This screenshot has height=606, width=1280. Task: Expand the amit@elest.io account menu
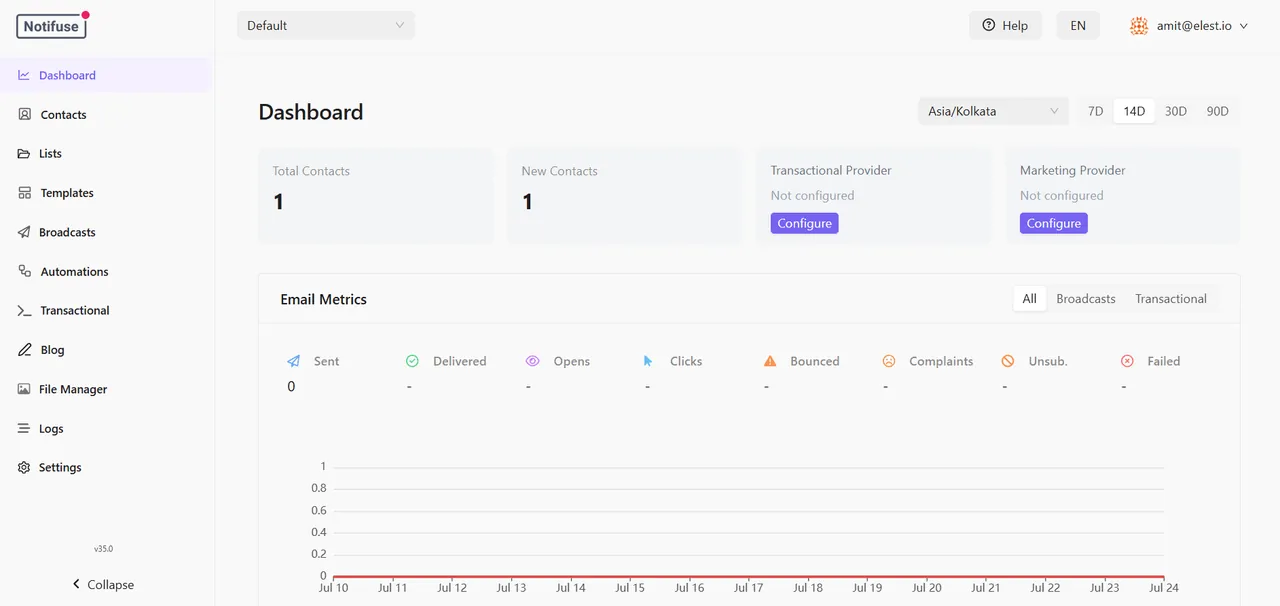[1189, 26]
